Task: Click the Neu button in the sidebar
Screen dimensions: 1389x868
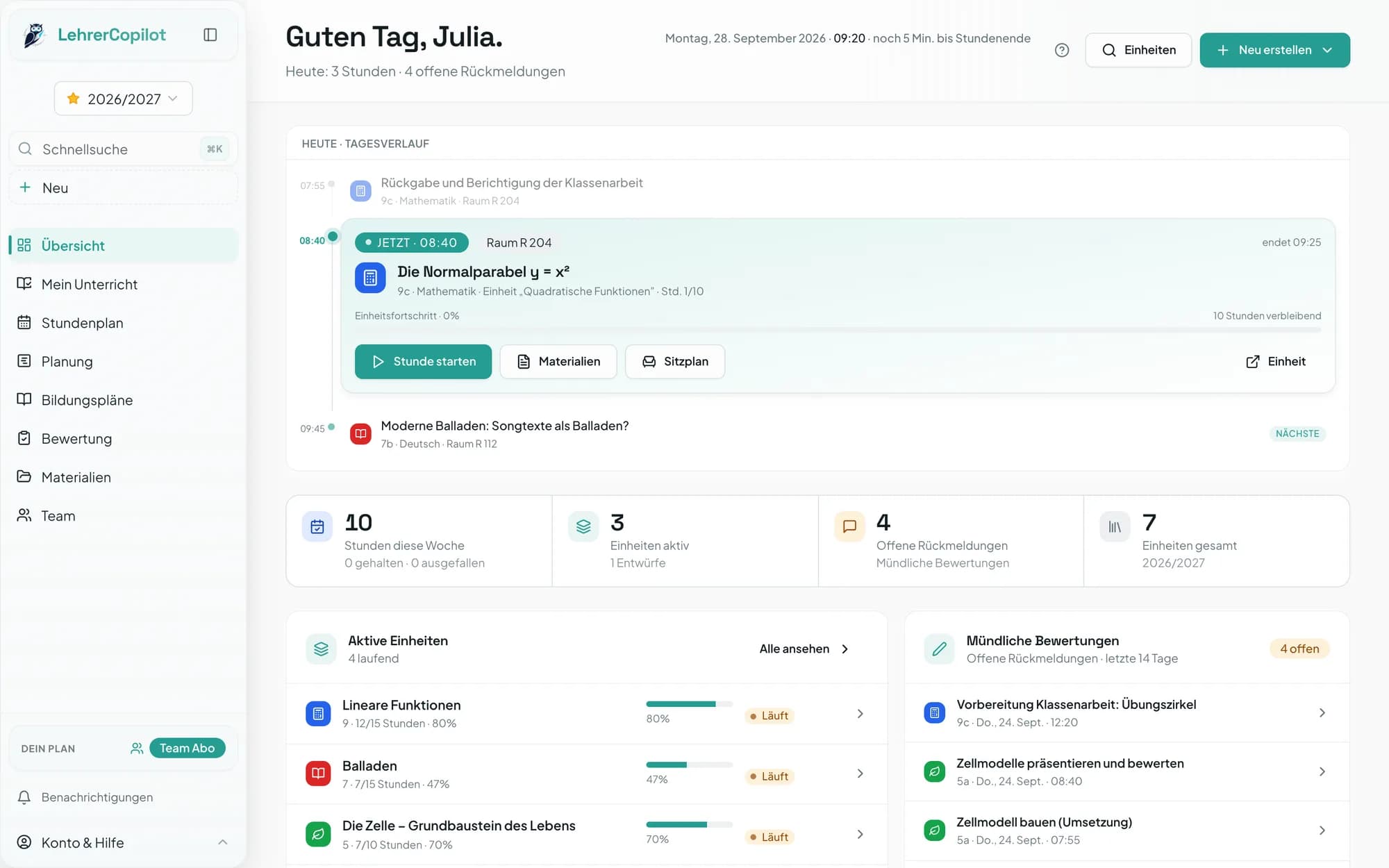Action: pyautogui.click(x=124, y=187)
